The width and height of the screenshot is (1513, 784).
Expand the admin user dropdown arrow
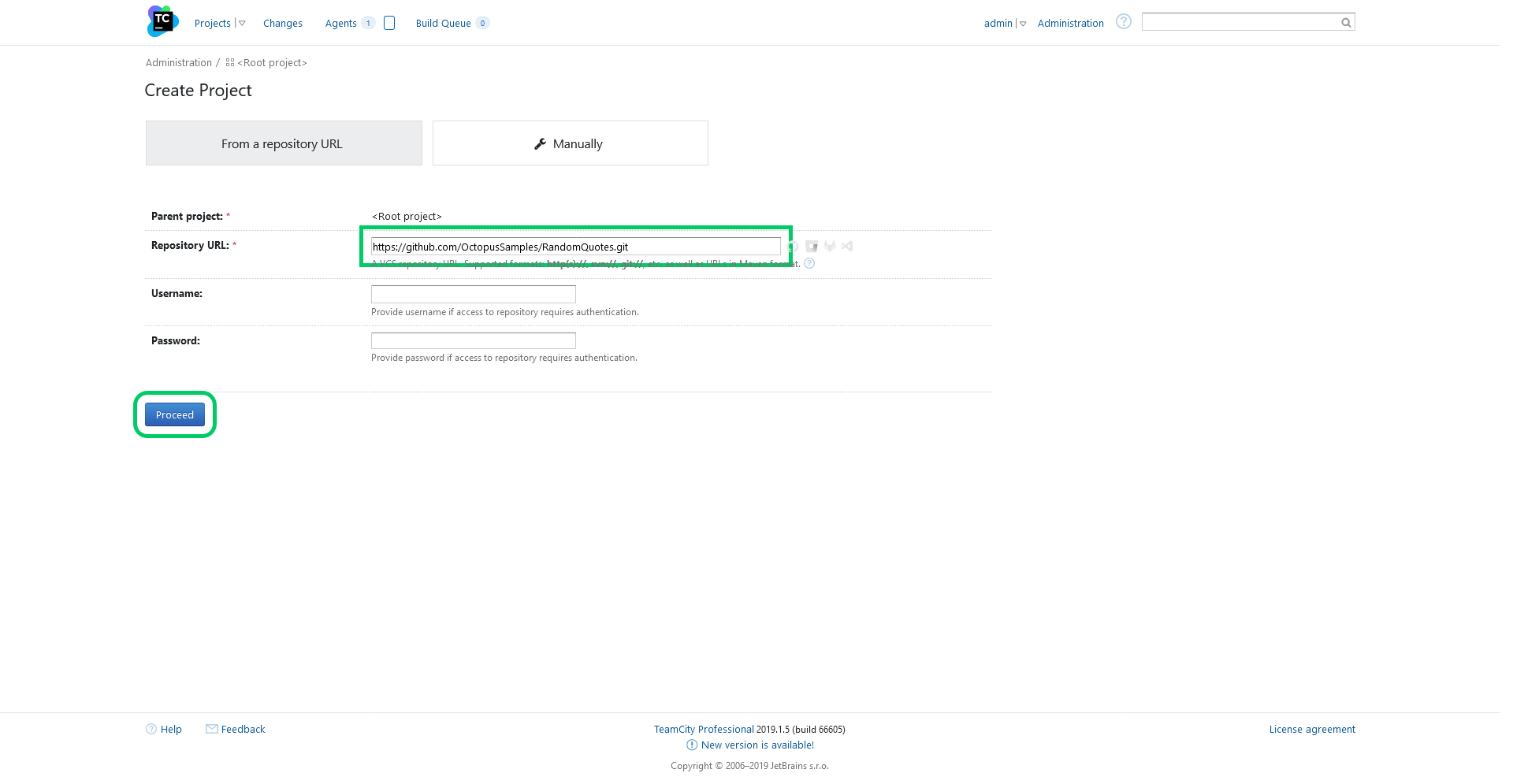(1023, 24)
